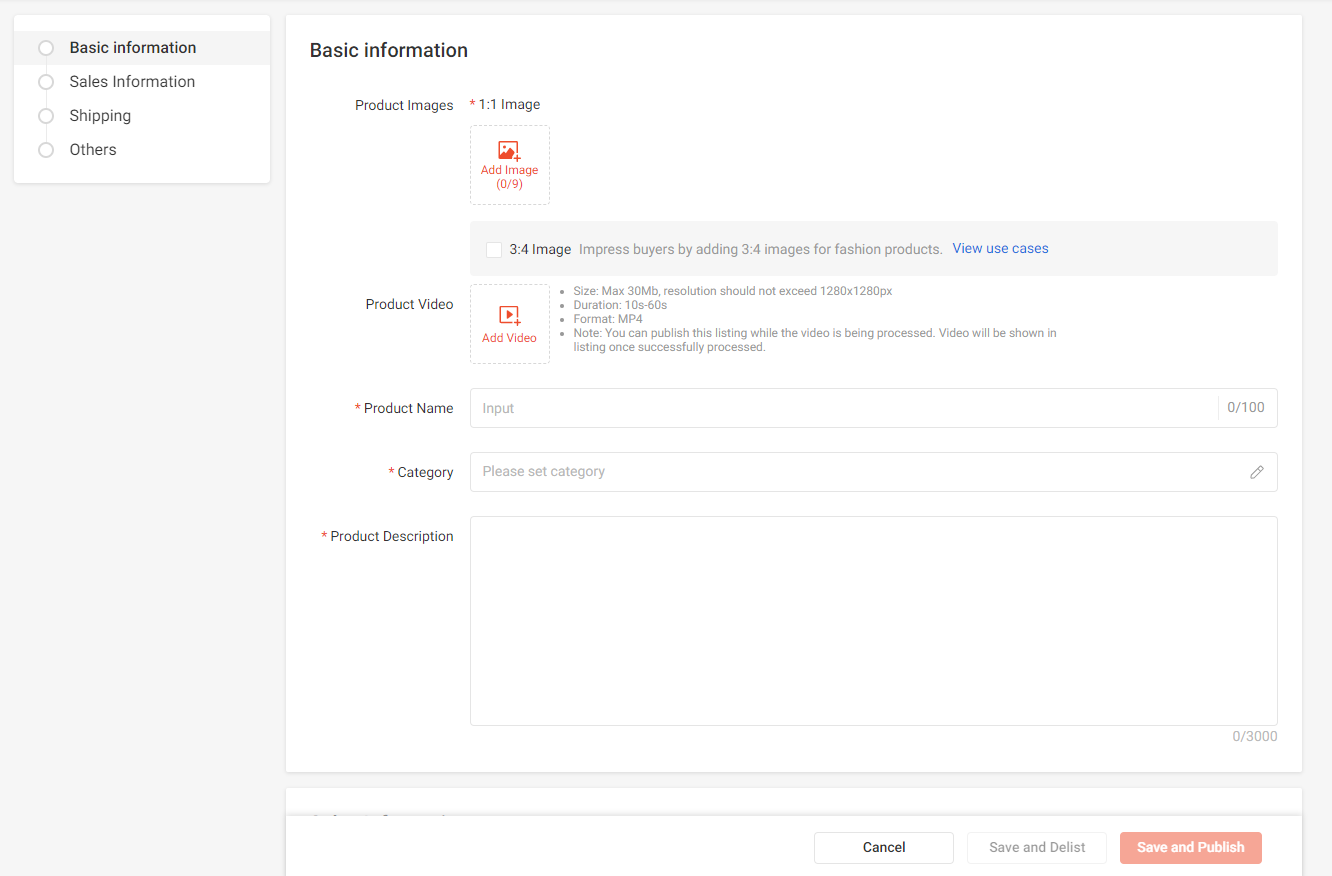Enable the 3:4 Image checkbox
This screenshot has width=1332, height=876.
pyautogui.click(x=494, y=250)
